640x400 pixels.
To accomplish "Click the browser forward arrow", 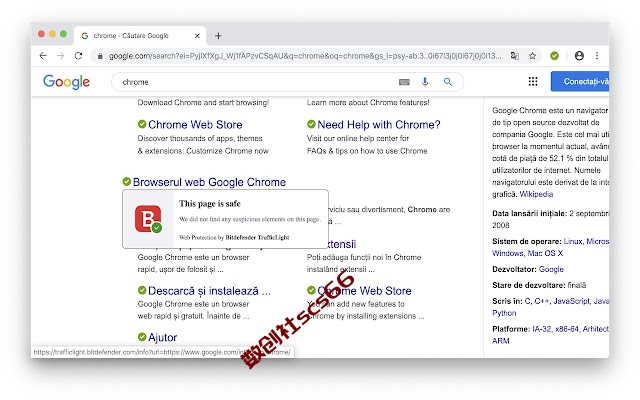I will coord(60,56).
